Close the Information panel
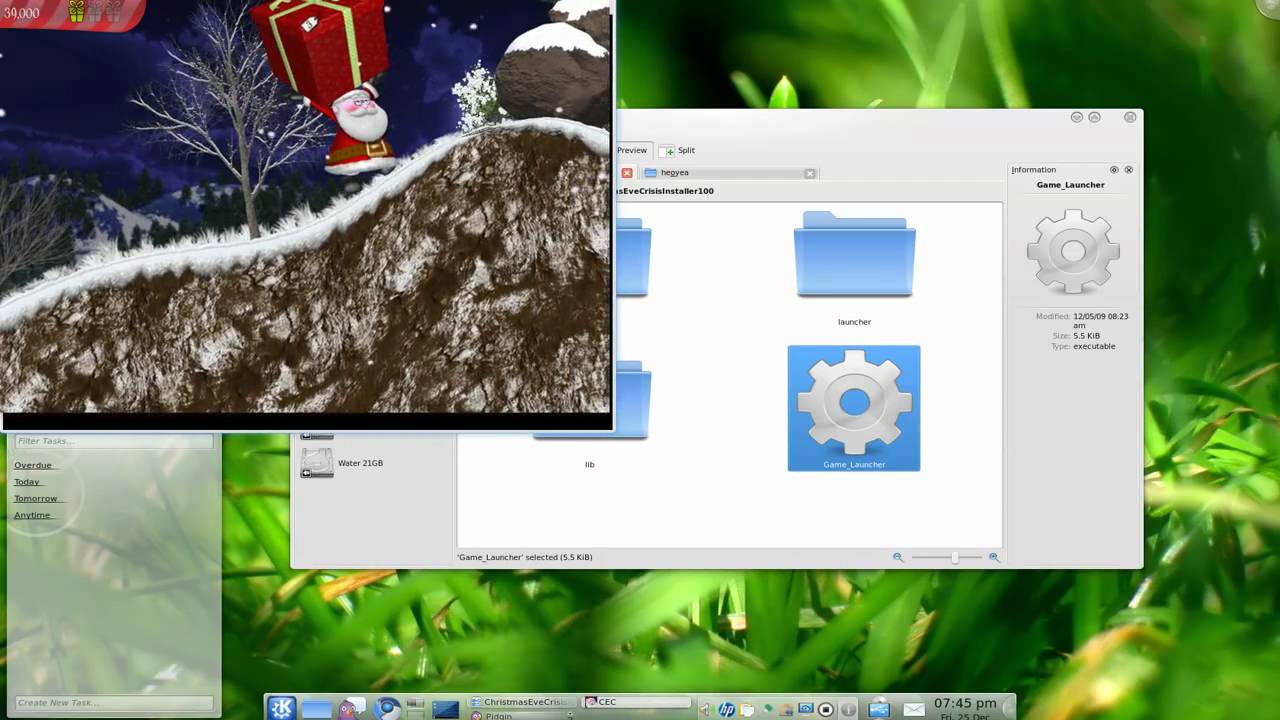1280x720 pixels. pyautogui.click(x=1129, y=170)
